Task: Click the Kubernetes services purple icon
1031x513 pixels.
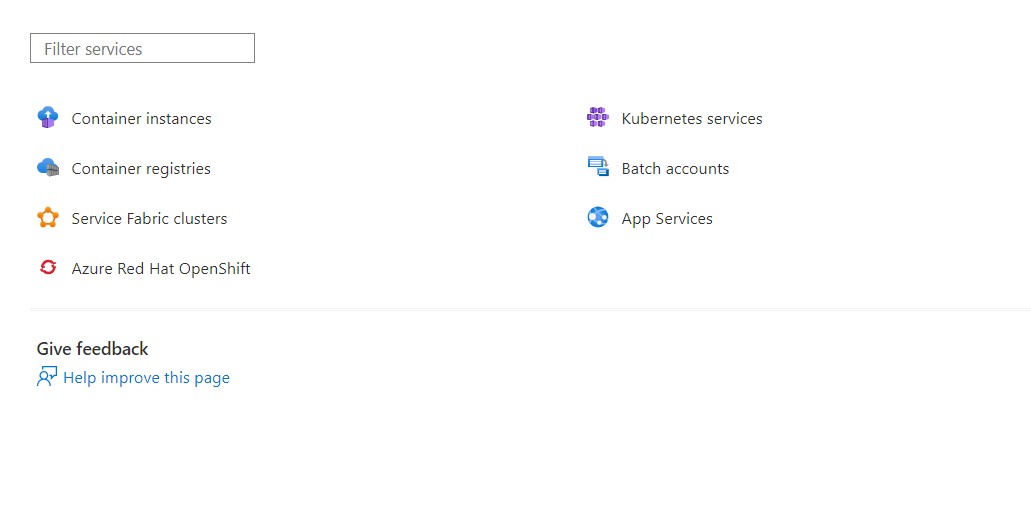Action: 598,118
